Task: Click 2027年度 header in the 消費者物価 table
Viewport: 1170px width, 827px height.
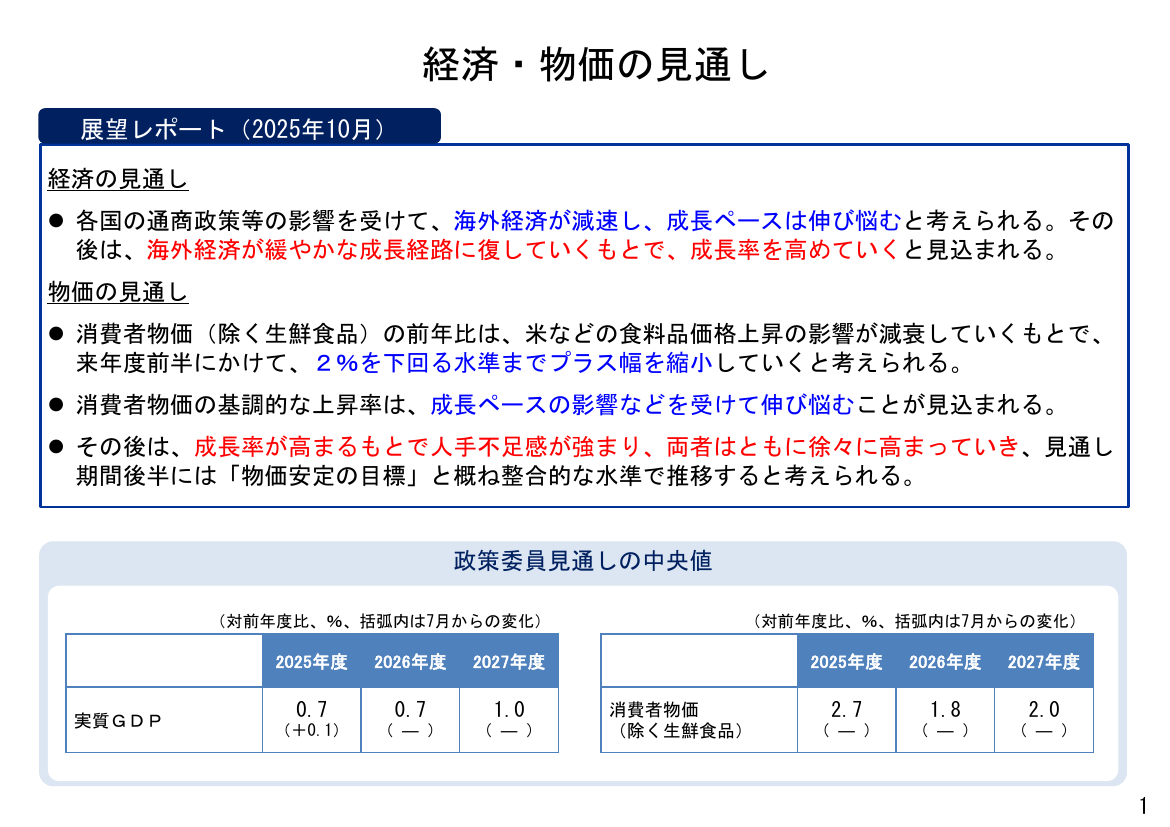Action: click(x=1044, y=661)
